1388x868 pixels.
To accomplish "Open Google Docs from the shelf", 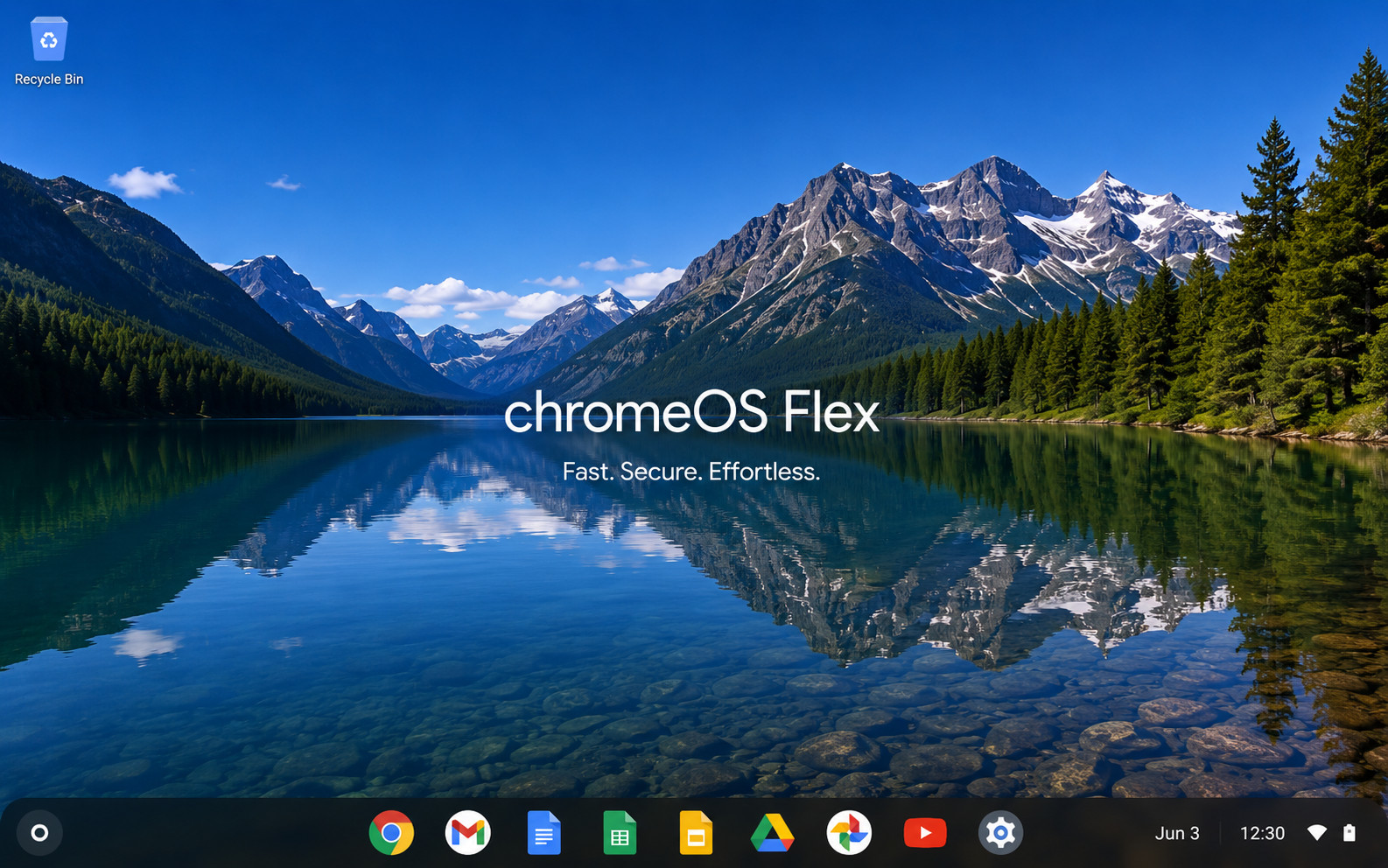I will (543, 833).
